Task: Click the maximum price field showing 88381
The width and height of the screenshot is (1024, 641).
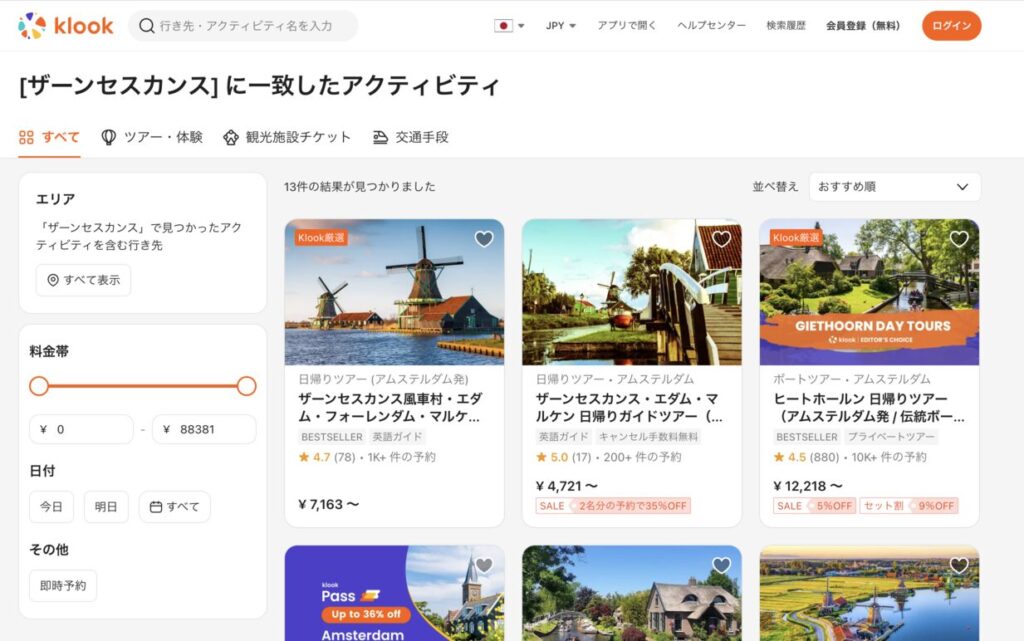Action: (x=204, y=429)
